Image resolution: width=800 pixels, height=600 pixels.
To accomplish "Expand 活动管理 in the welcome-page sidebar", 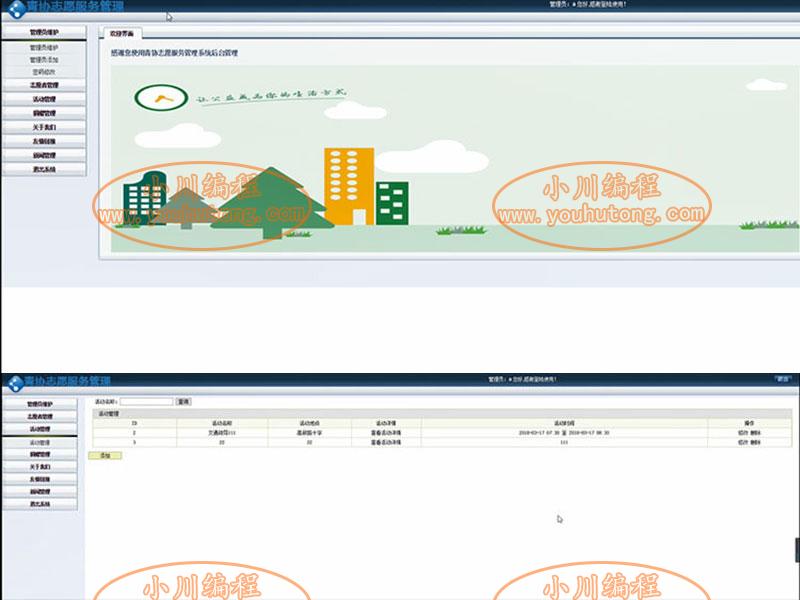I will click(x=44, y=99).
